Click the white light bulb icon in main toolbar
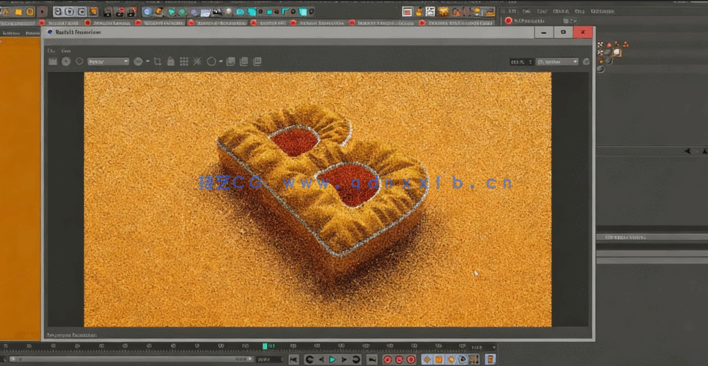The width and height of the screenshot is (708, 366). point(228,12)
